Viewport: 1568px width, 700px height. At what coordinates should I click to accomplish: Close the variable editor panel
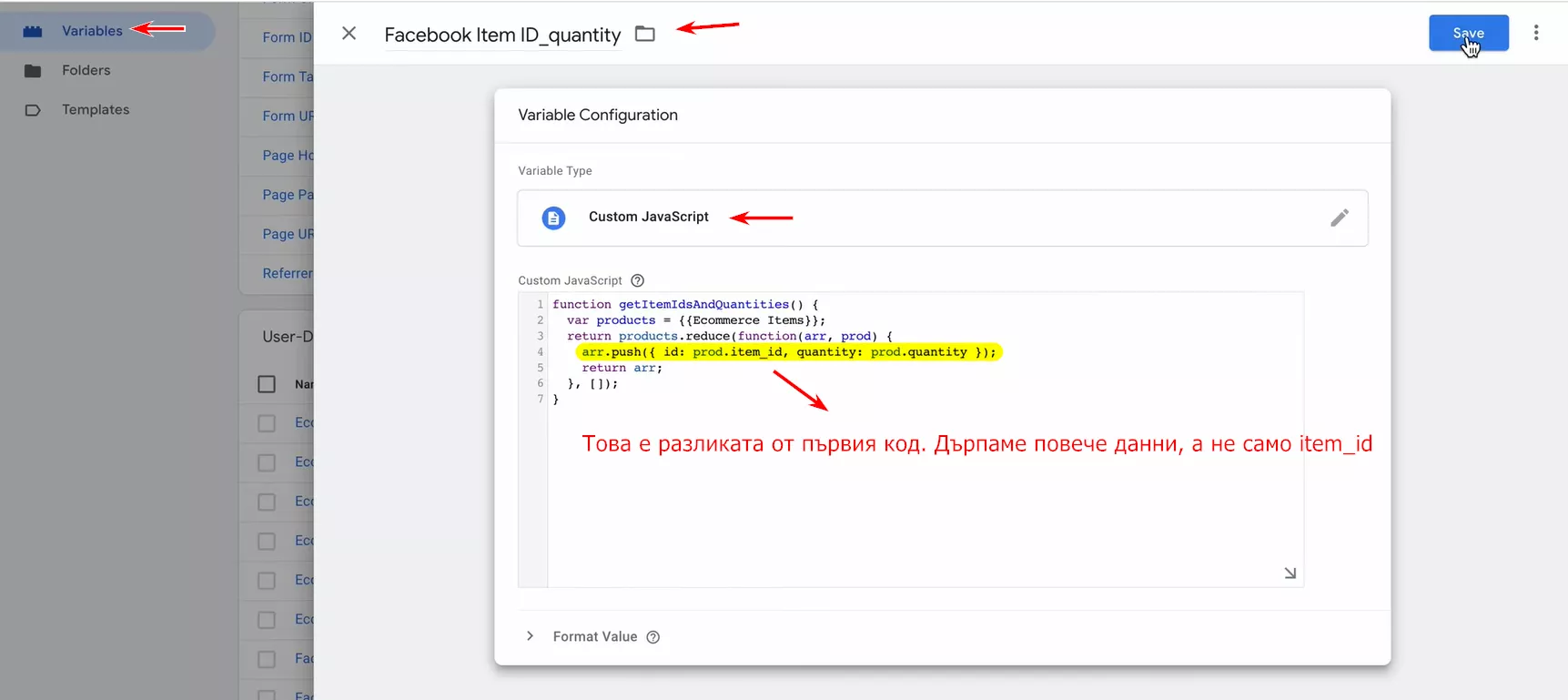pos(349,34)
